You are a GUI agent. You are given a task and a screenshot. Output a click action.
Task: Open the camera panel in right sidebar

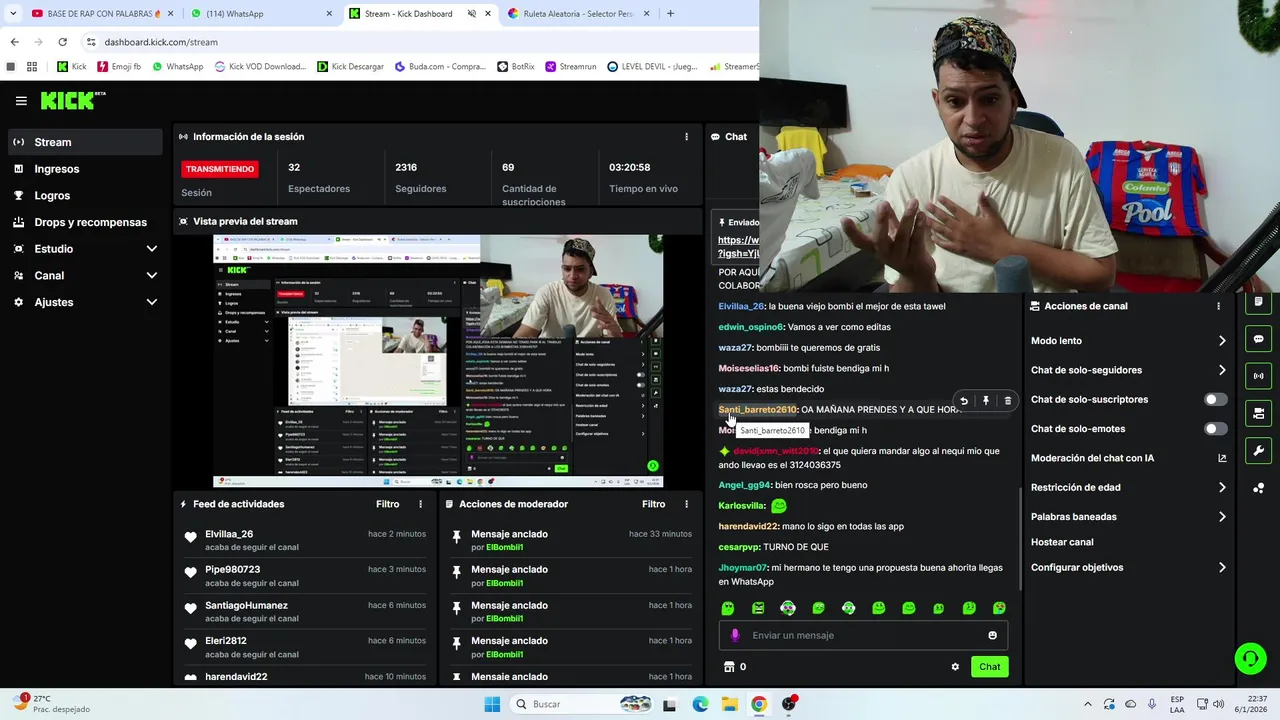click(x=1258, y=413)
